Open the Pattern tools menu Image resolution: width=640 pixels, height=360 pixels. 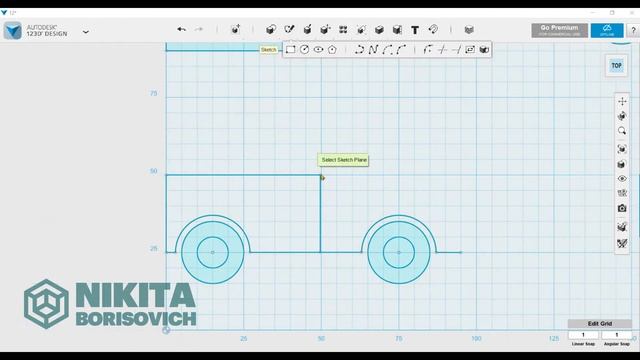(x=343, y=29)
